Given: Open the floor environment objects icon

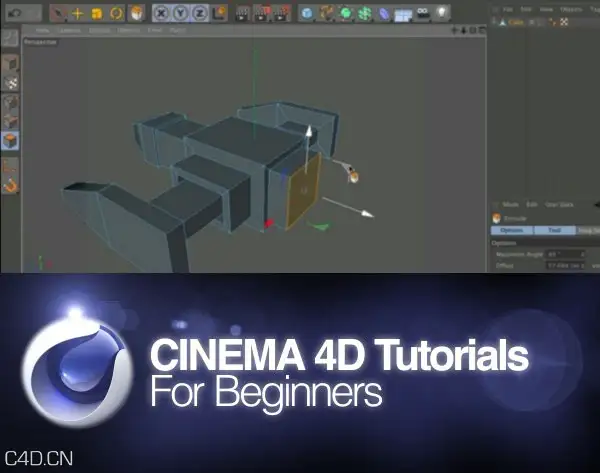Looking at the screenshot, I should (x=403, y=15).
